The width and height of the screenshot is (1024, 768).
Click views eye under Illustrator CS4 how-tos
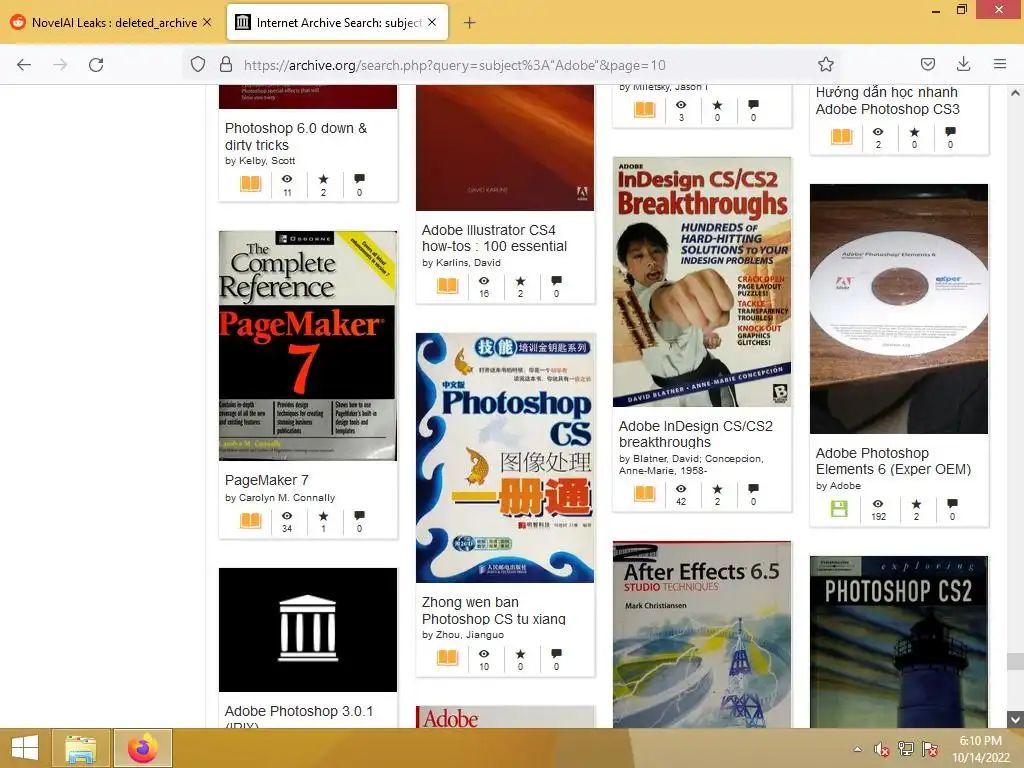tap(484, 281)
